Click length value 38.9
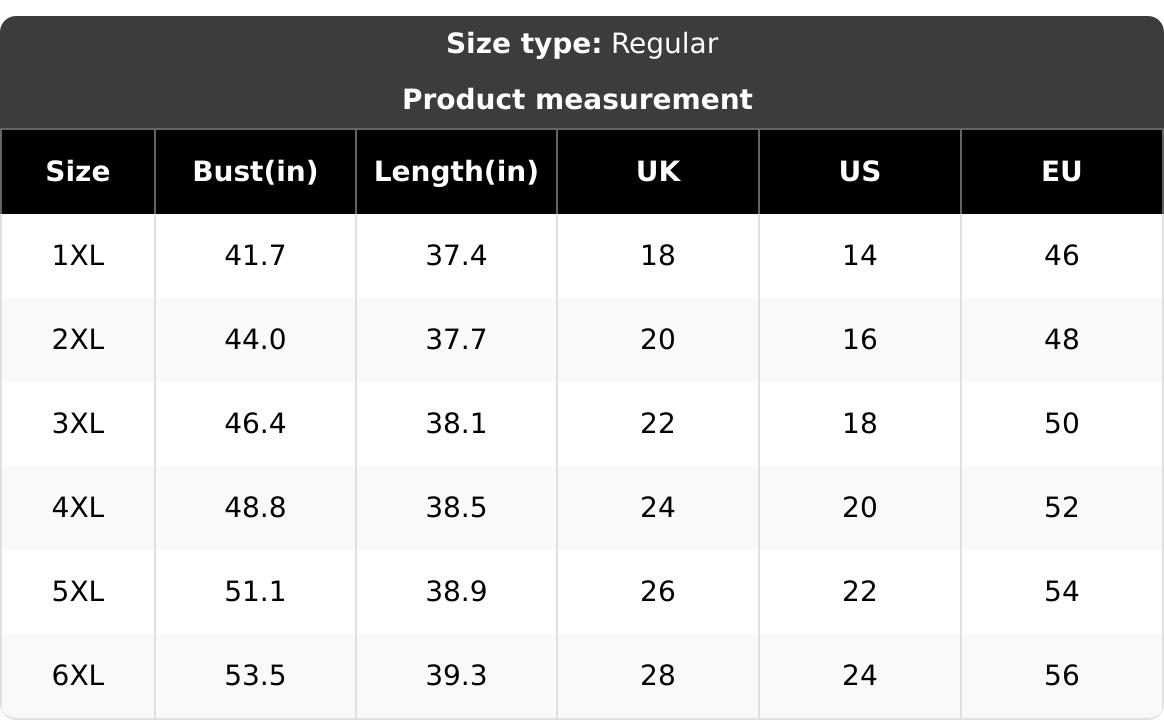The image size is (1164, 720). [457, 592]
